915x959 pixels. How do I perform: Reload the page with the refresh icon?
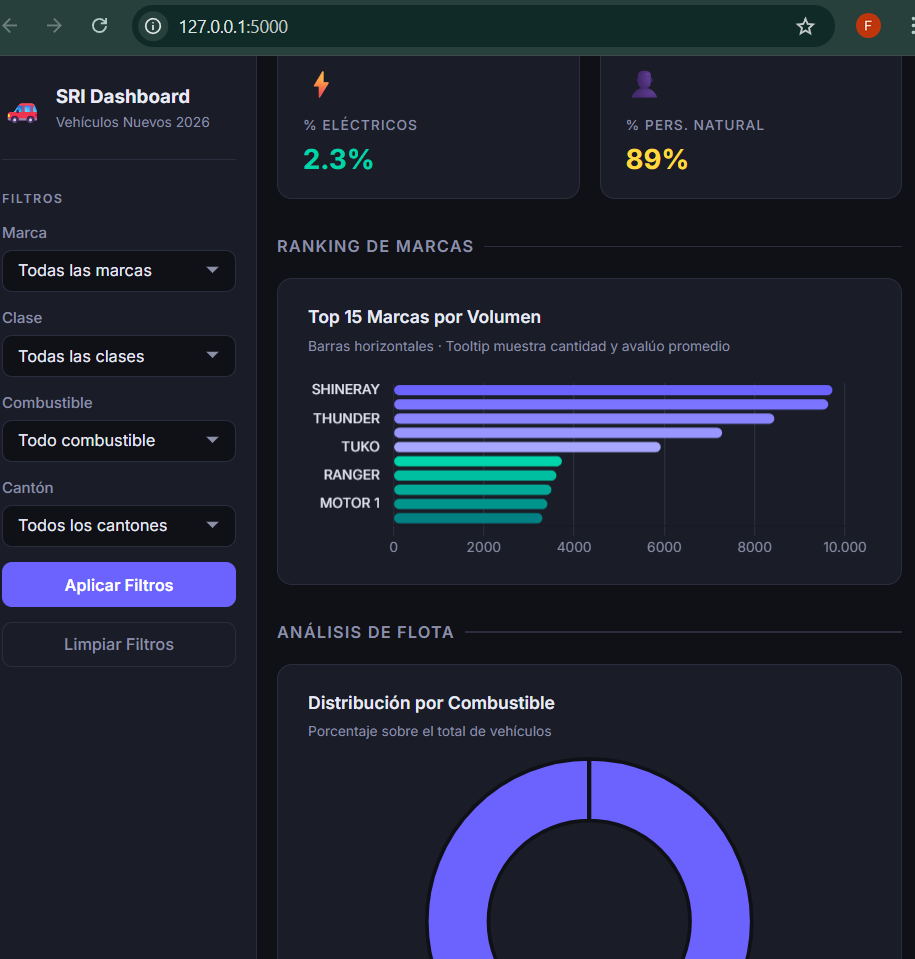coord(99,26)
